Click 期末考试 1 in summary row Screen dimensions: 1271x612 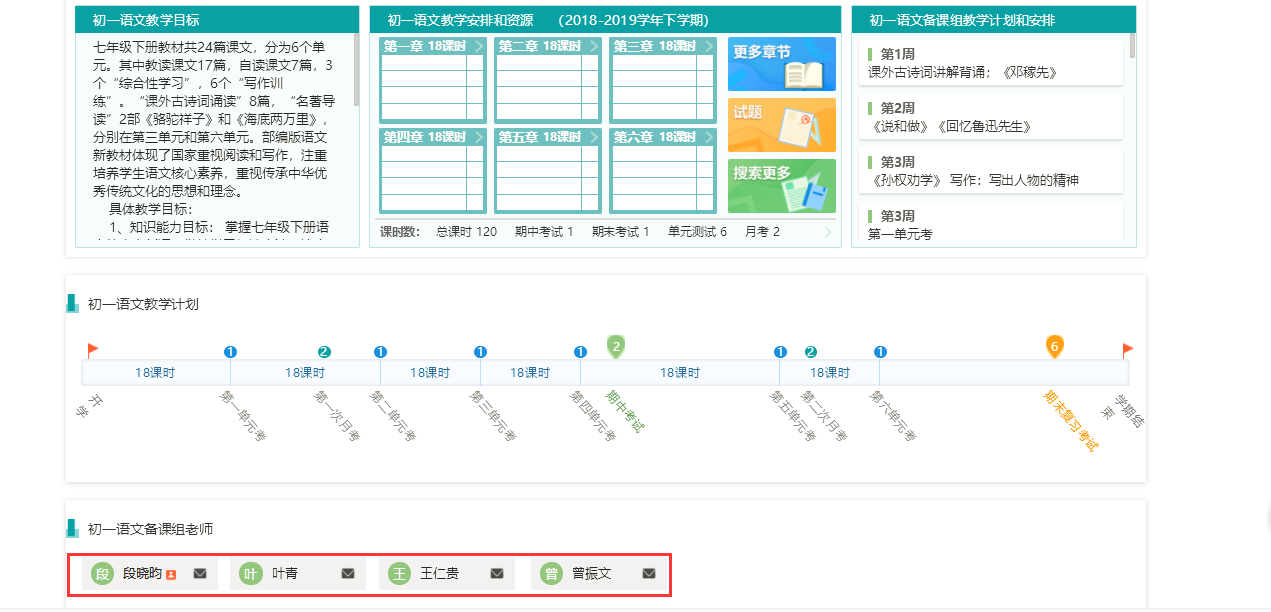(x=620, y=232)
